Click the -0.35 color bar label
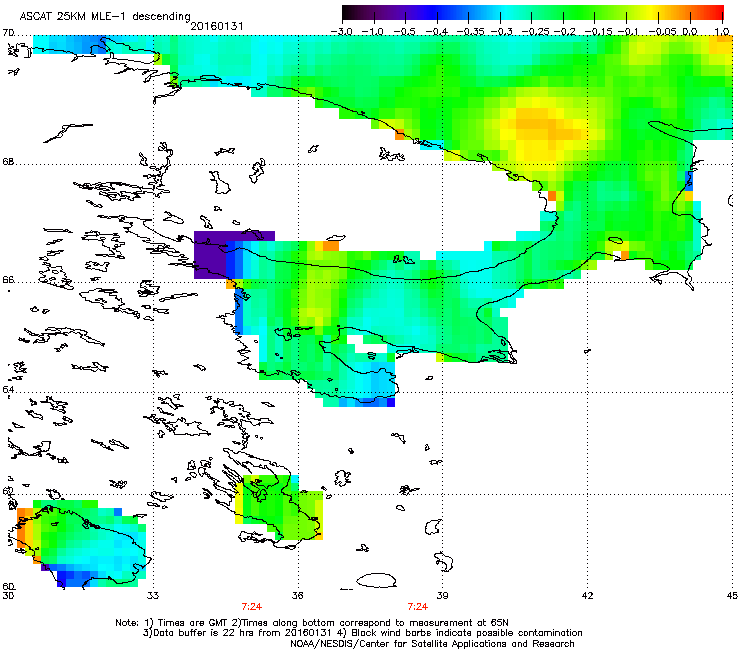 [469, 32]
